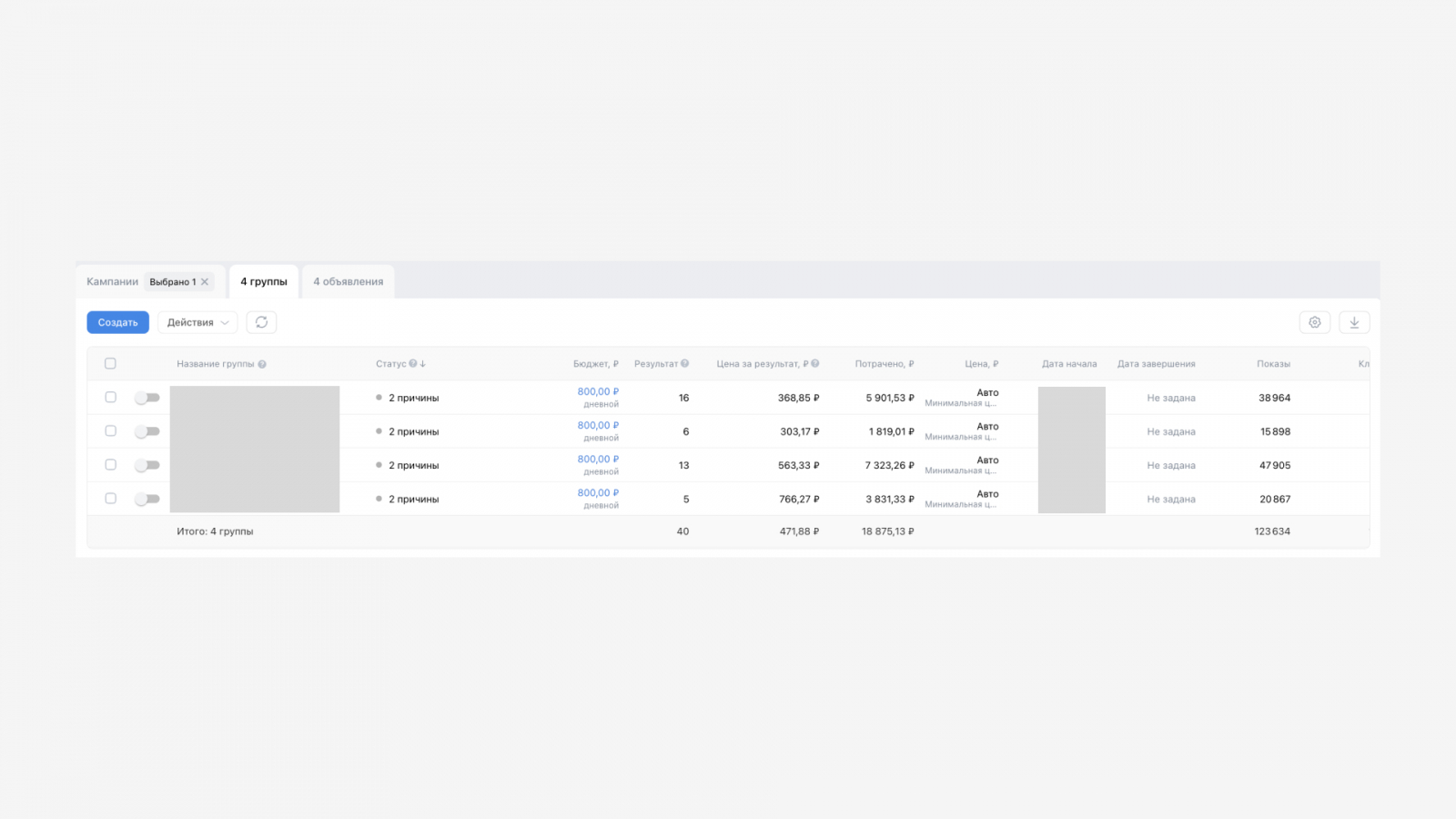Edit 800,00 ₽ budget in second row

click(598, 425)
